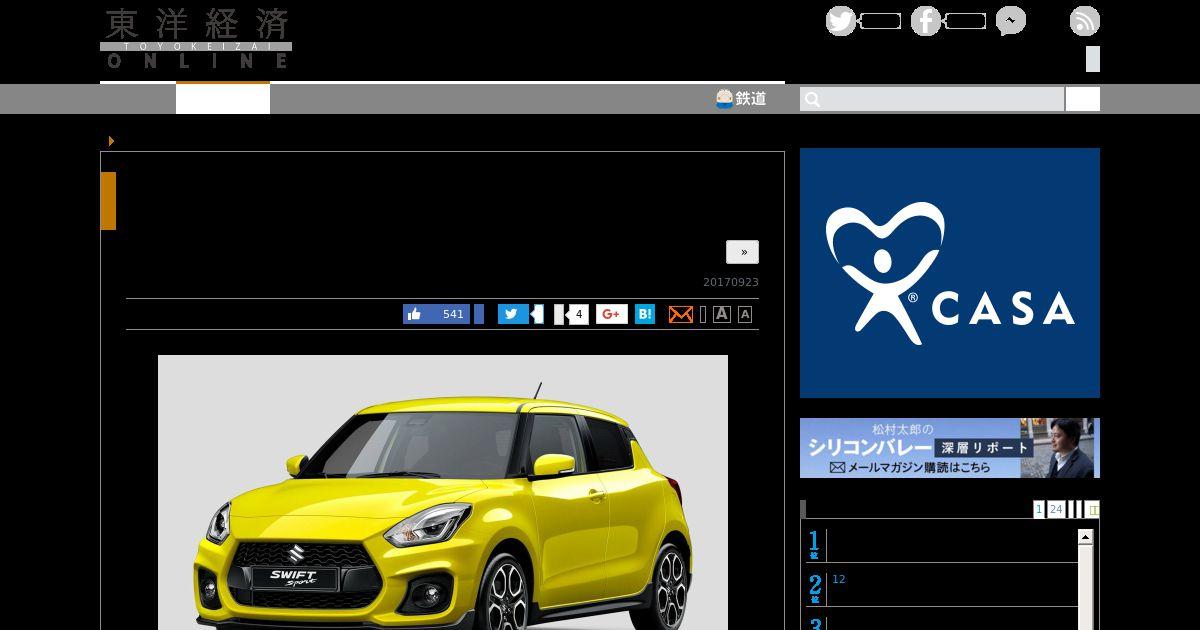Click the ranking list scrollbar up arrow
The width and height of the screenshot is (1200, 630).
(1085, 537)
